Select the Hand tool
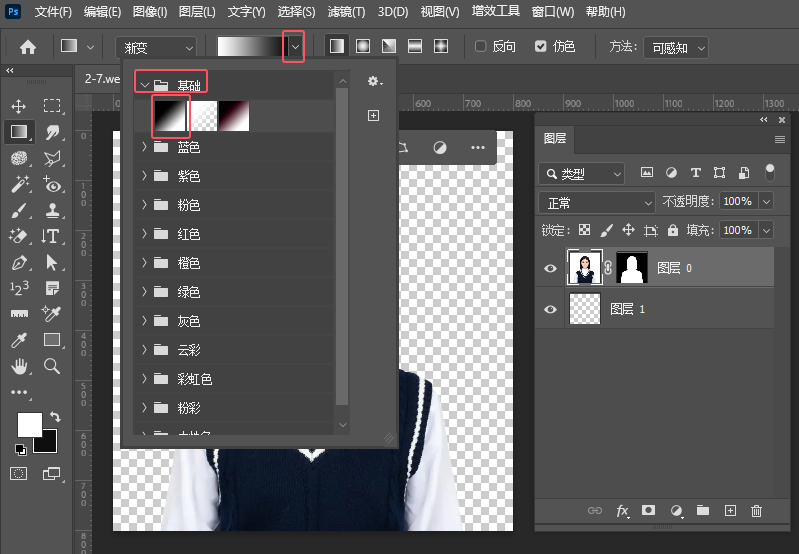Image resolution: width=799 pixels, height=554 pixels. click(19, 366)
